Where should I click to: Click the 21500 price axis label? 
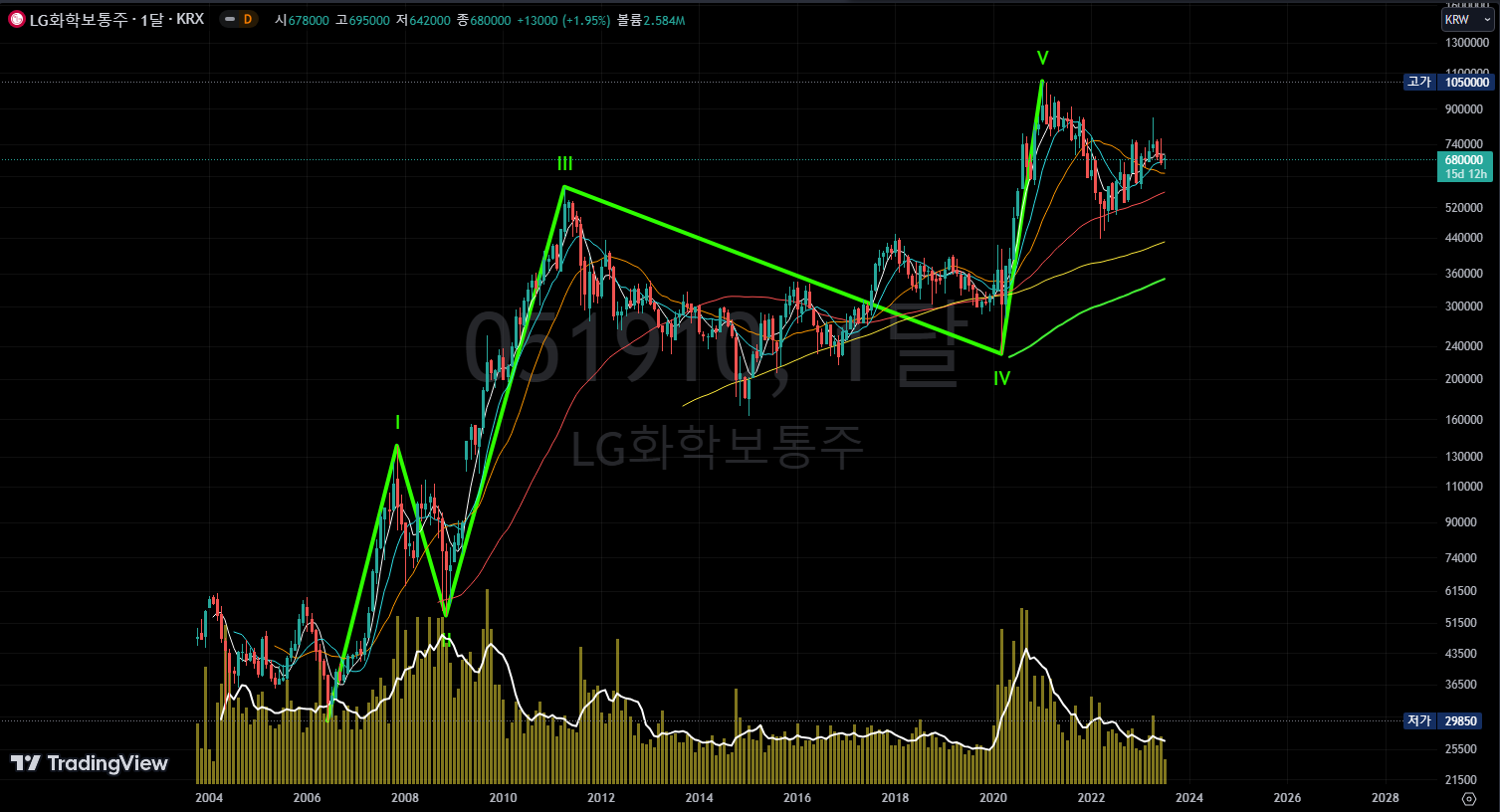pyautogui.click(x=1461, y=780)
